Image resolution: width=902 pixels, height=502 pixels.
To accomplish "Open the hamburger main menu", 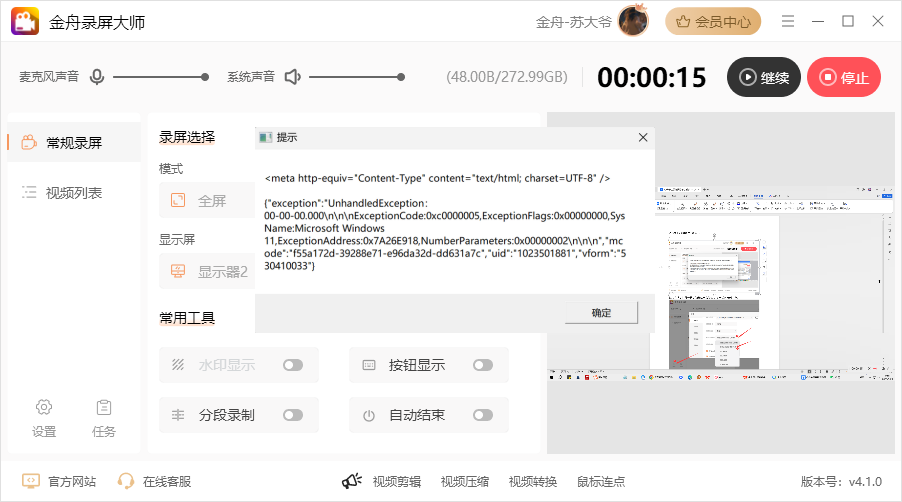I will click(788, 21).
